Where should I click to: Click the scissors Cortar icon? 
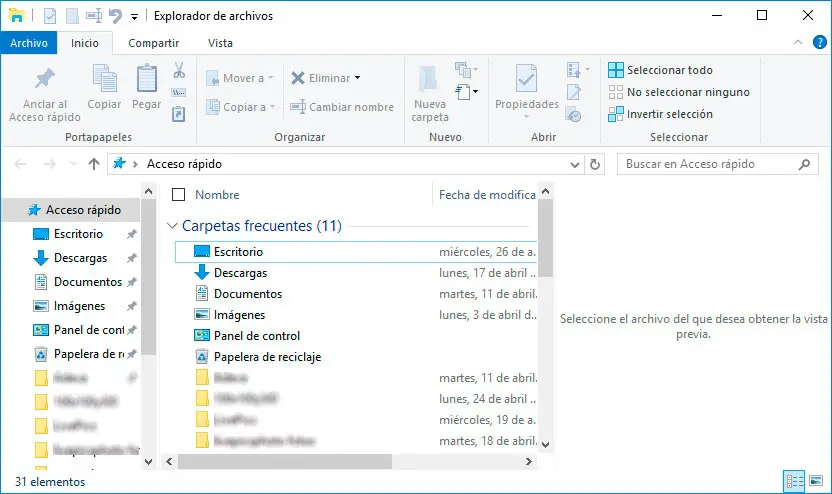179,70
